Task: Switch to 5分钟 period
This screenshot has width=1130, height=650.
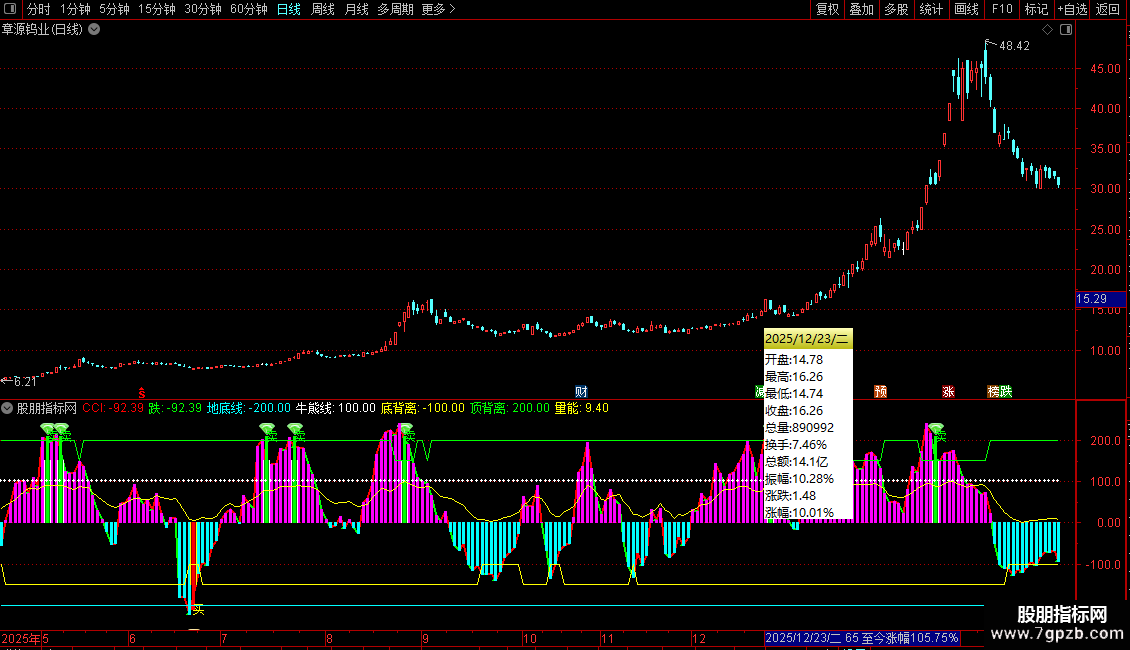Action: tap(114, 9)
